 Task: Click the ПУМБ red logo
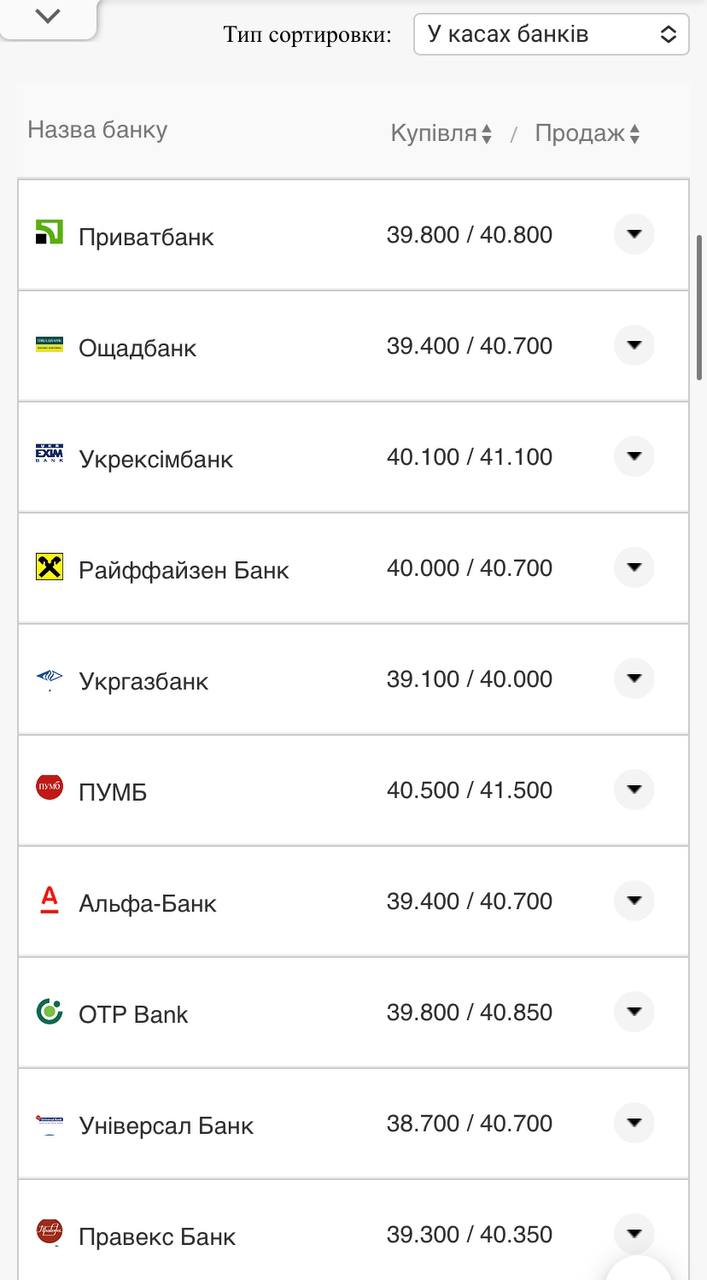click(49, 787)
